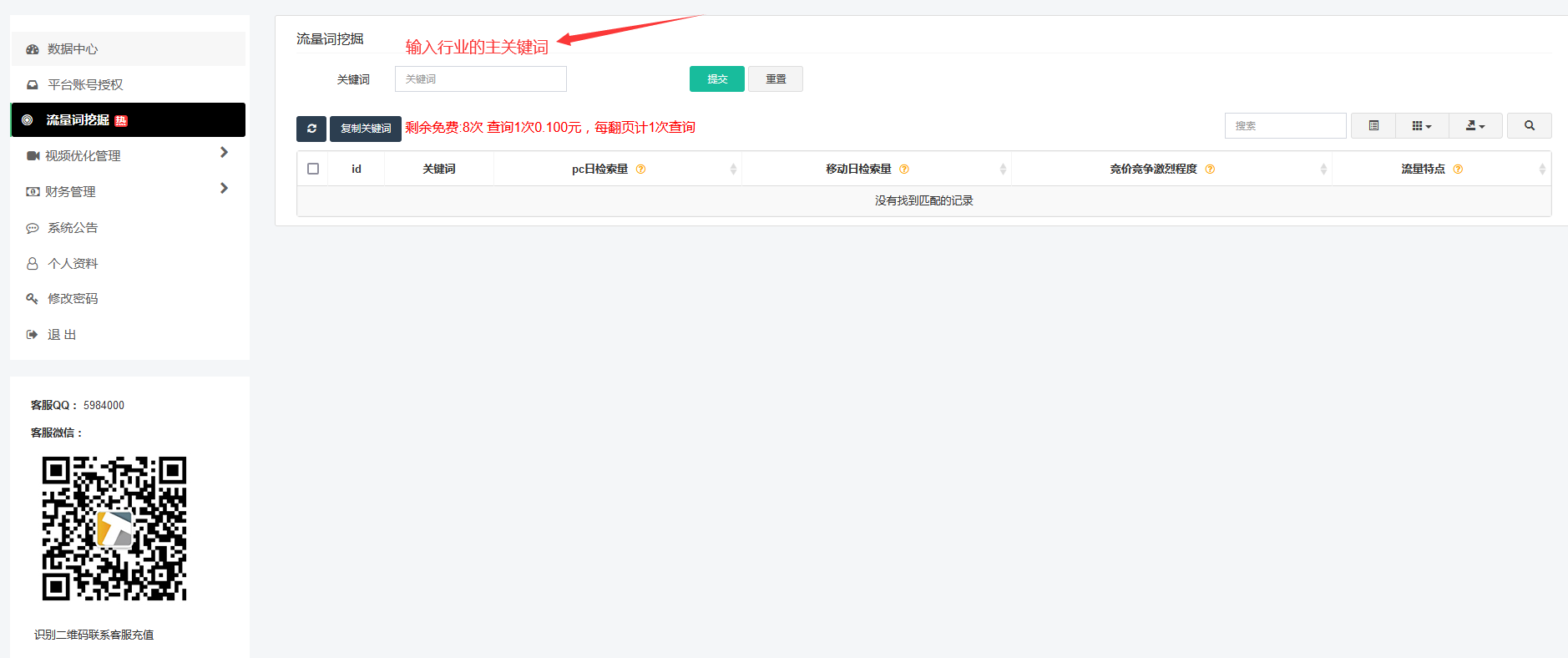The height and width of the screenshot is (658, 1568).
Task: Click the 没有找到匹配的记录 empty row text
Action: click(924, 201)
